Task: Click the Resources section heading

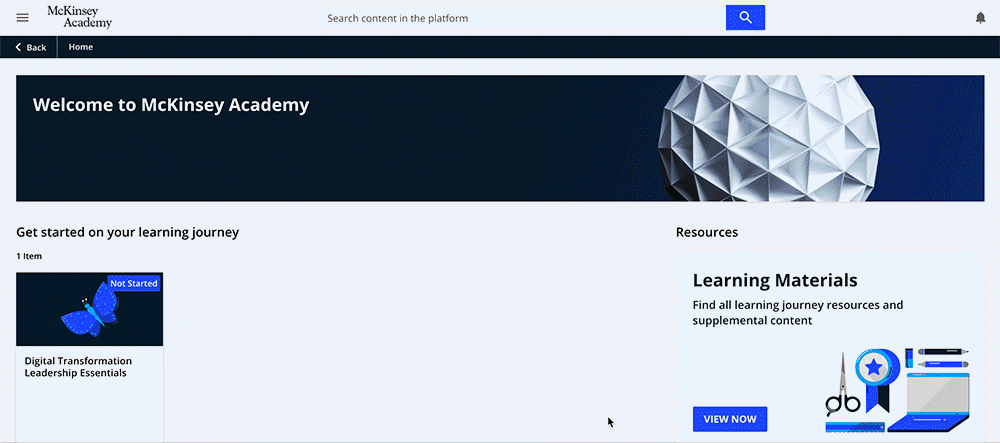Action: coord(706,232)
